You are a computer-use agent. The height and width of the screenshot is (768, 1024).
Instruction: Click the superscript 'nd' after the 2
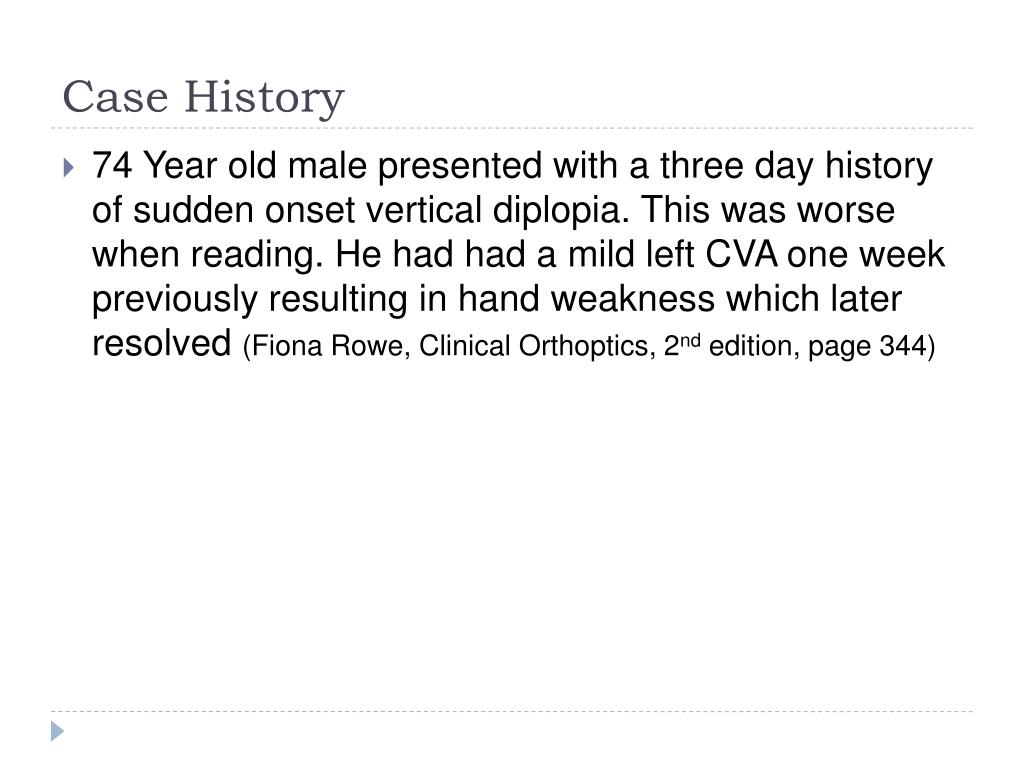point(690,340)
